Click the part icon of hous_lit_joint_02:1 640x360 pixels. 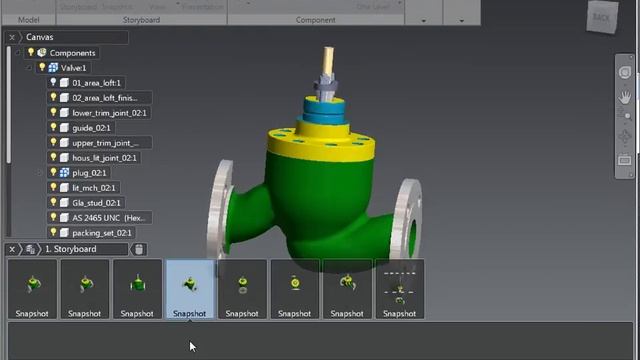click(x=64, y=158)
